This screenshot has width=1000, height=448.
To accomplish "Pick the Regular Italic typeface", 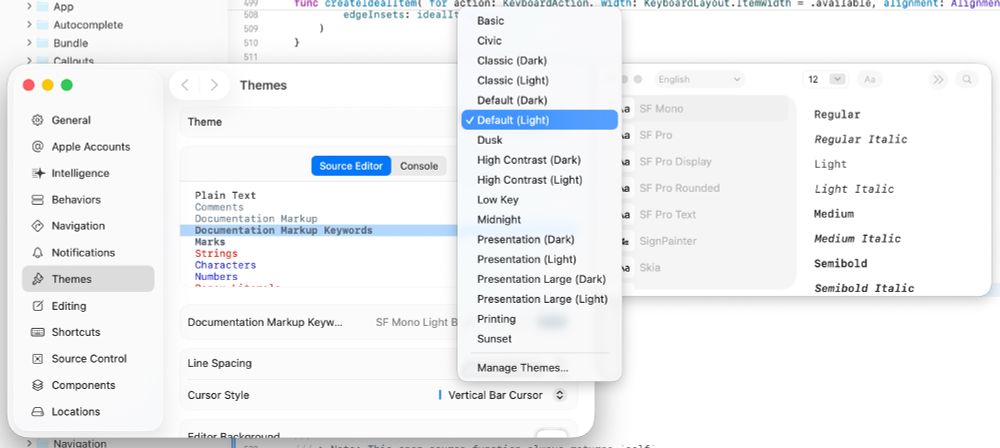I will 860,139.
